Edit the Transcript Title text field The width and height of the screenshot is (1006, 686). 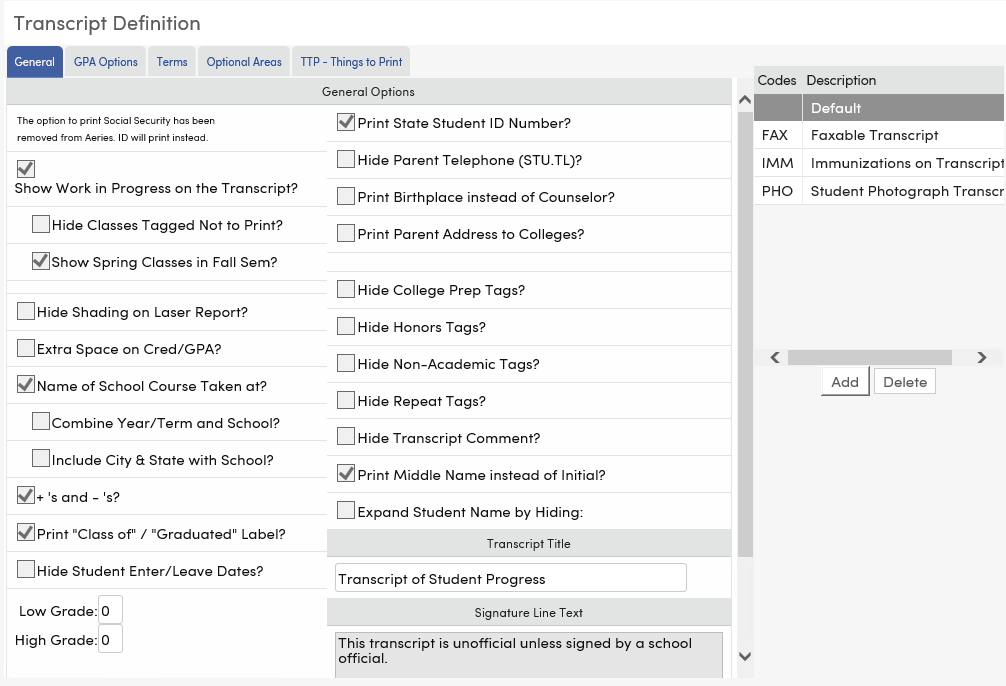click(511, 577)
